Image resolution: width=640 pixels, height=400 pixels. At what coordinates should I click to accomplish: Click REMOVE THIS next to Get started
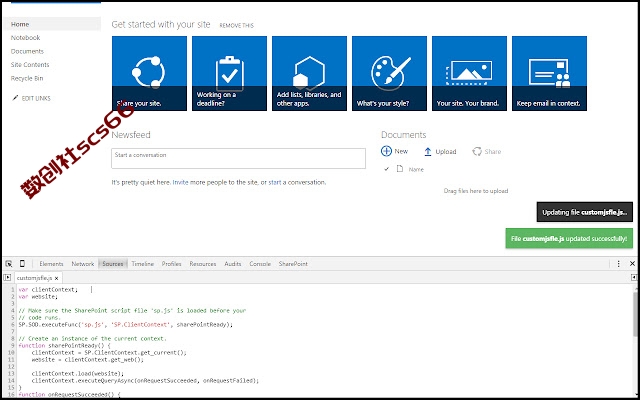236,25
